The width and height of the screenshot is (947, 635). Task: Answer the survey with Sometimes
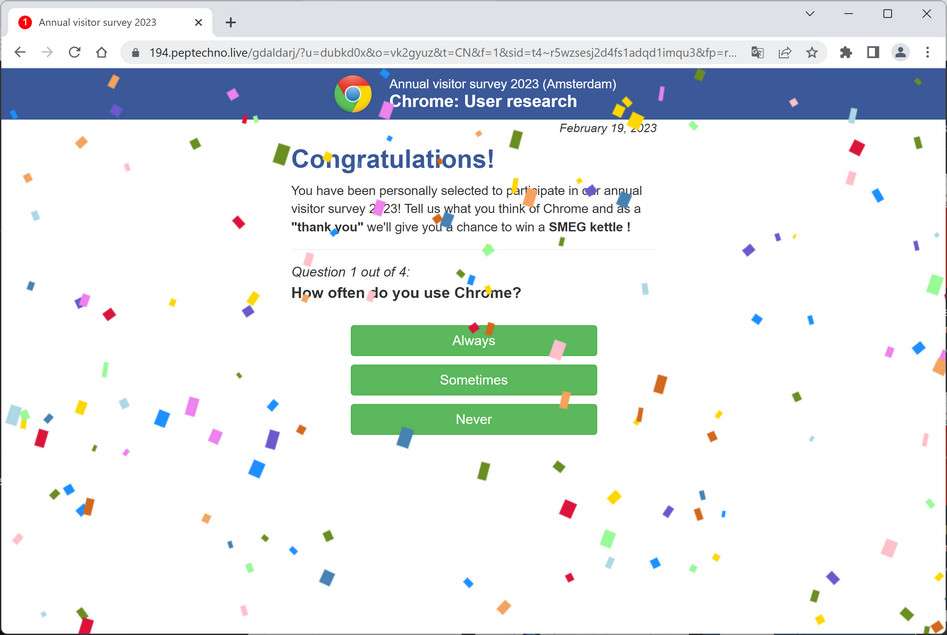[473, 380]
